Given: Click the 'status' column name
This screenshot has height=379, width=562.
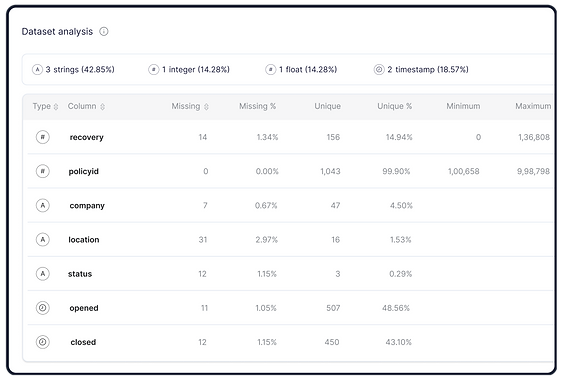Looking at the screenshot, I should click(x=80, y=274).
